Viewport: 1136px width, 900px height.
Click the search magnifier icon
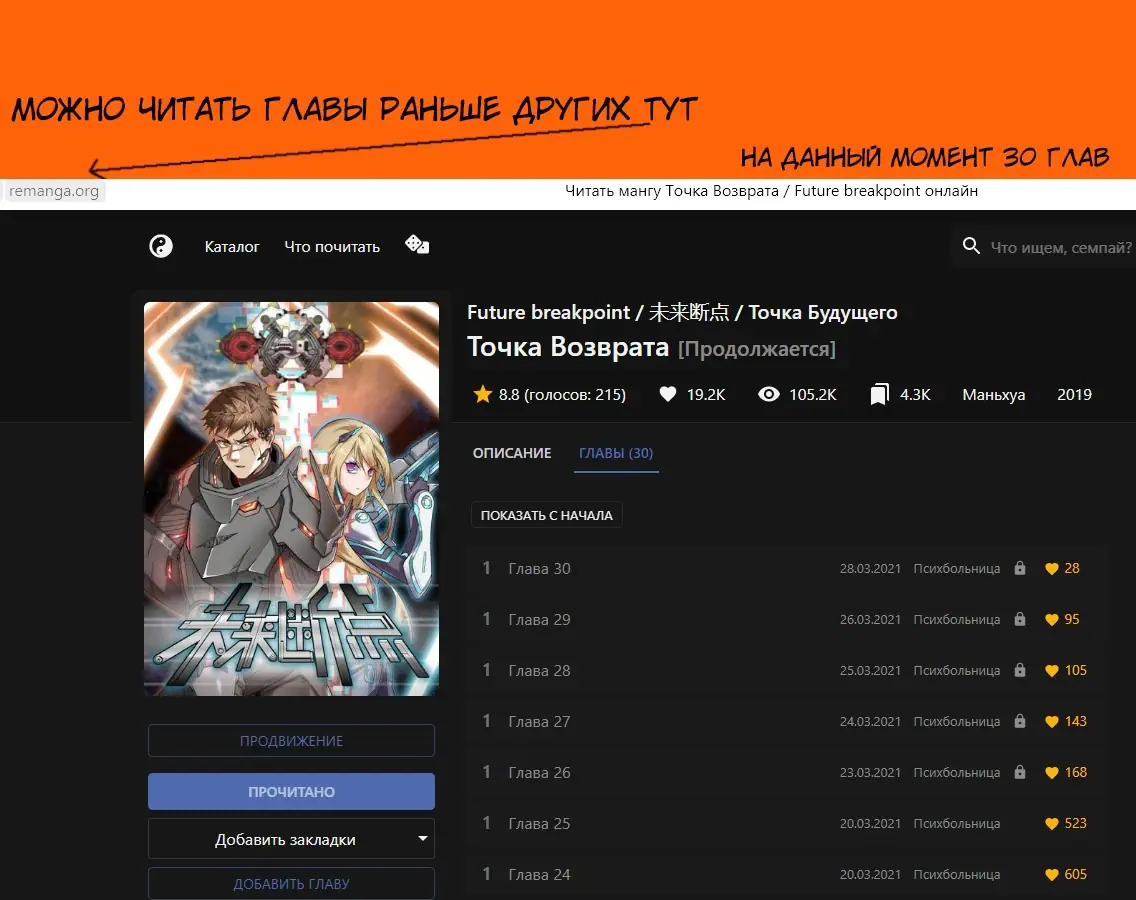[971, 246]
